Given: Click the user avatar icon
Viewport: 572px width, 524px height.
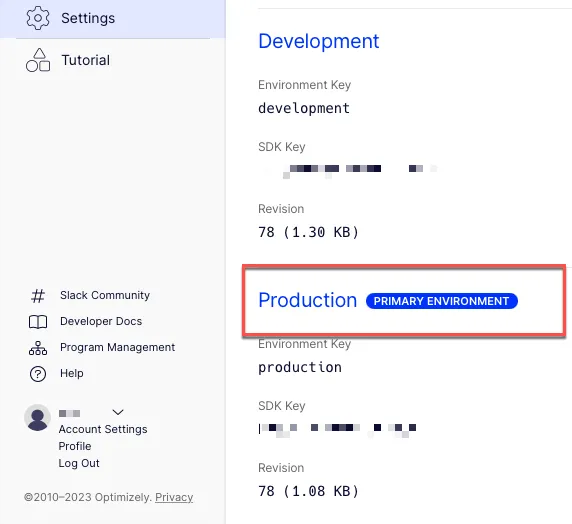Looking at the screenshot, I should pyautogui.click(x=37, y=418).
